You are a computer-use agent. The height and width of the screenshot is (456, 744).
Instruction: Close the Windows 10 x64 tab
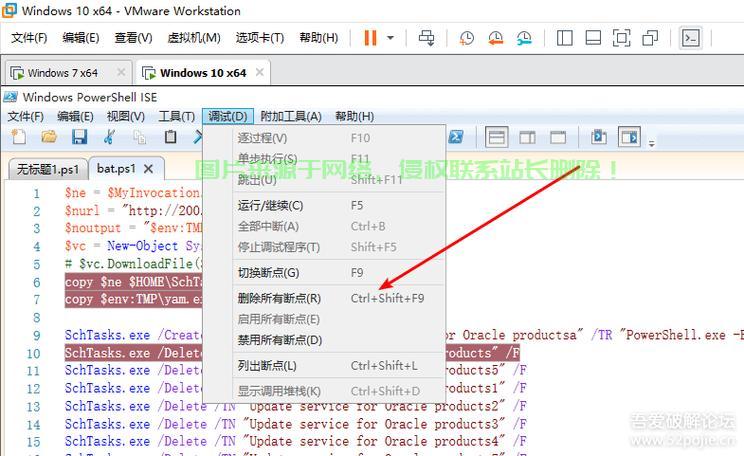[260, 72]
